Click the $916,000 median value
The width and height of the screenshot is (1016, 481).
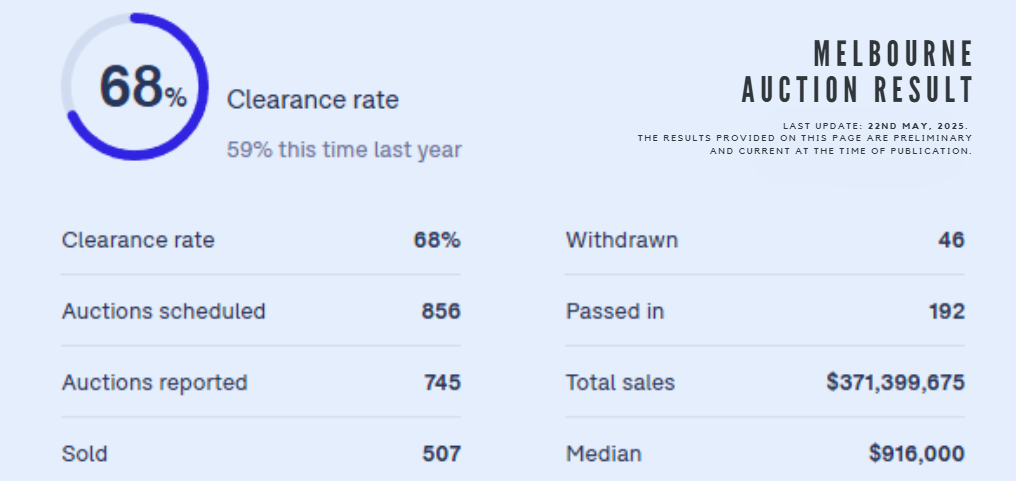(917, 453)
